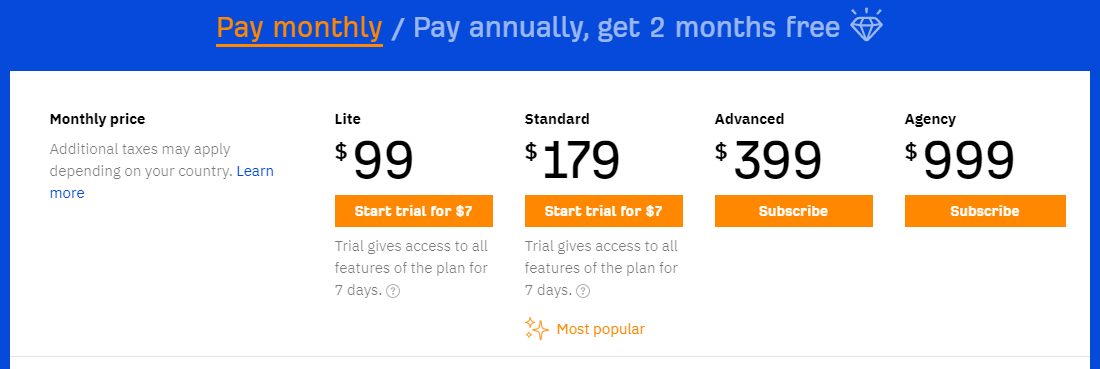Click the $999 Agency price
1100x369 pixels.
tap(960, 160)
